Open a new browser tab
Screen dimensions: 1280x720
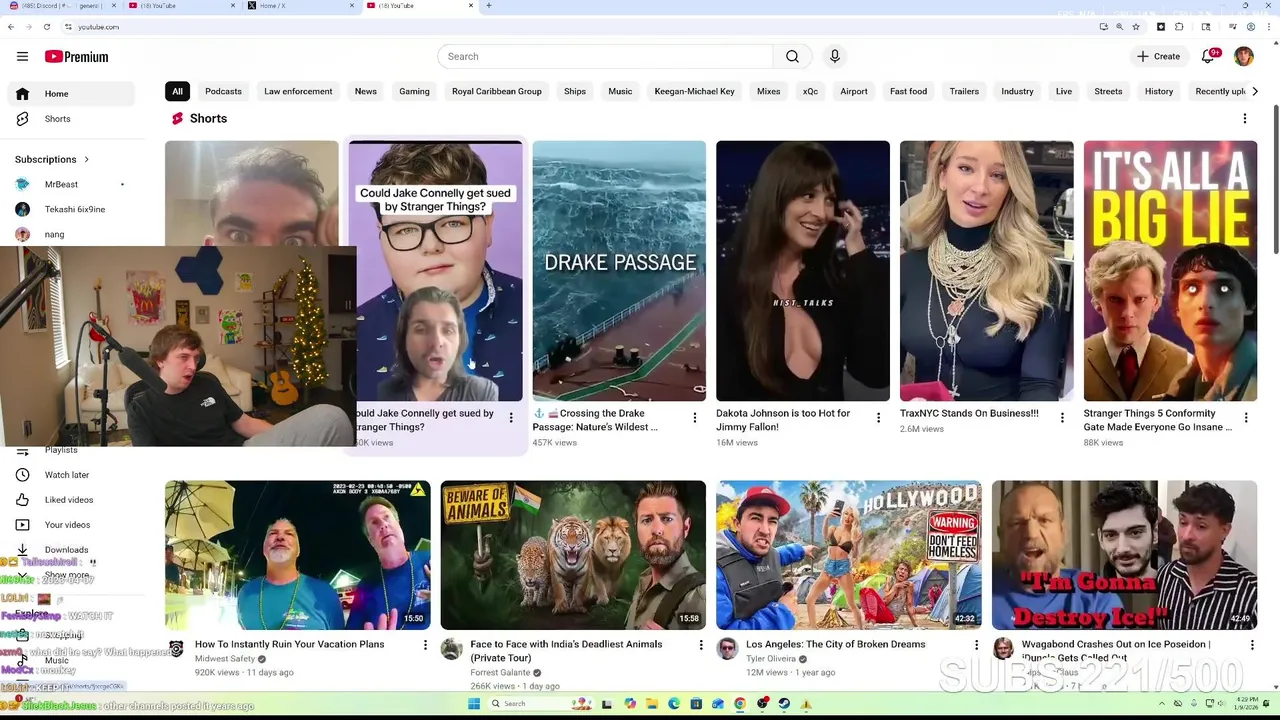pyautogui.click(x=488, y=6)
